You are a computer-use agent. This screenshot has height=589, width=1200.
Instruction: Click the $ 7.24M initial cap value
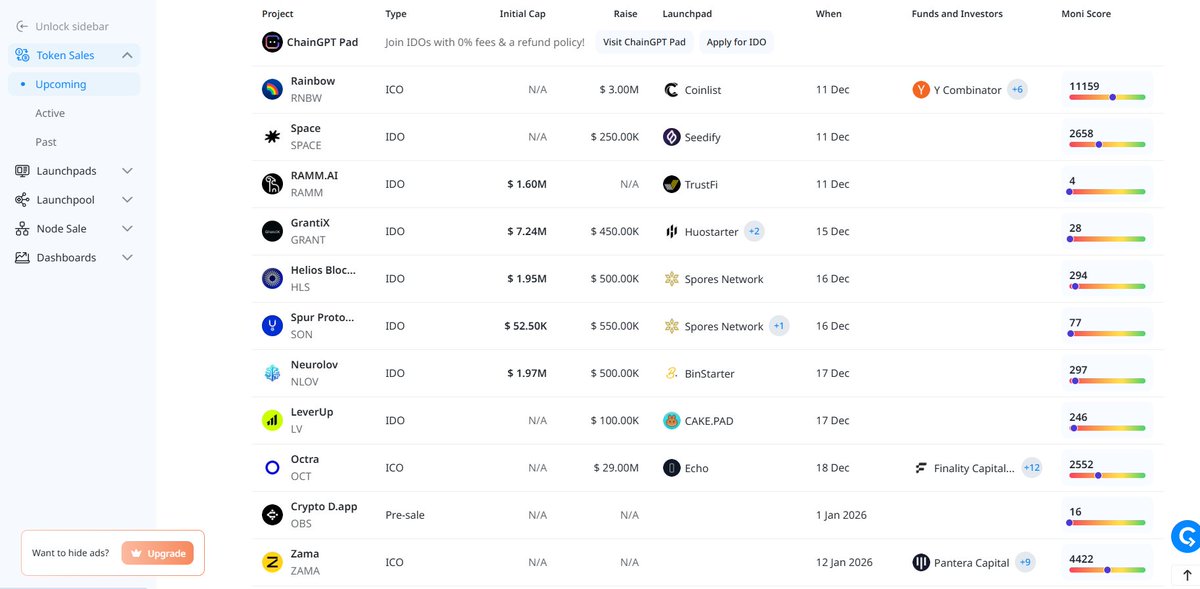pos(527,231)
